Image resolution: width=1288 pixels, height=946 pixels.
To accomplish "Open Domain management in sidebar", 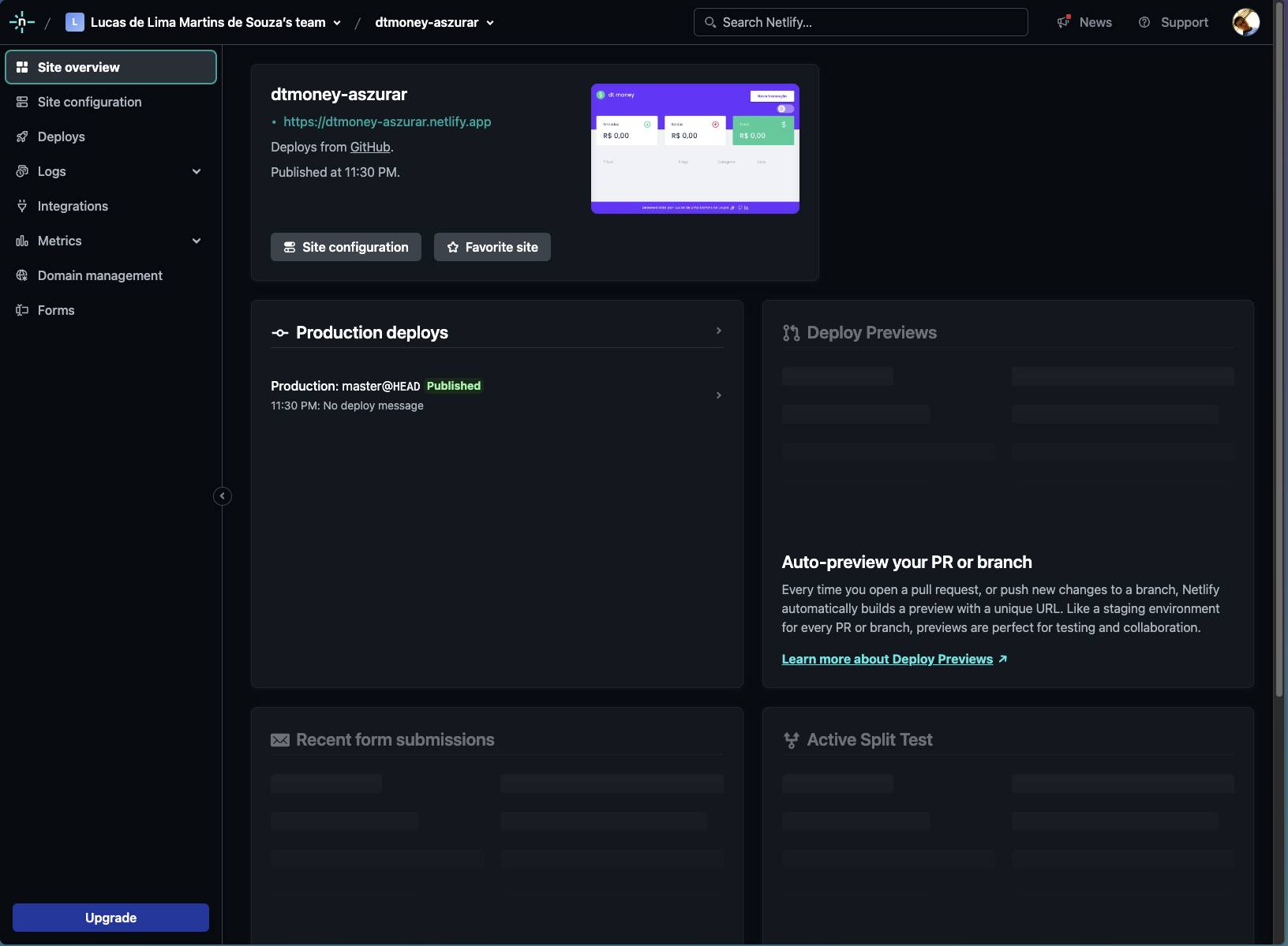I will pos(110,275).
